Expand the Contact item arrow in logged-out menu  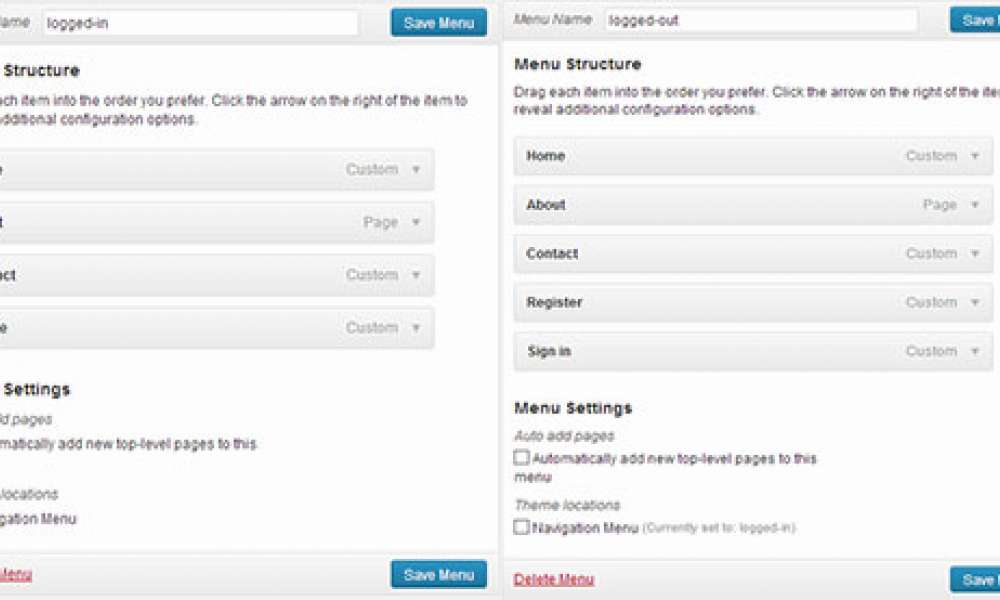click(x=976, y=254)
